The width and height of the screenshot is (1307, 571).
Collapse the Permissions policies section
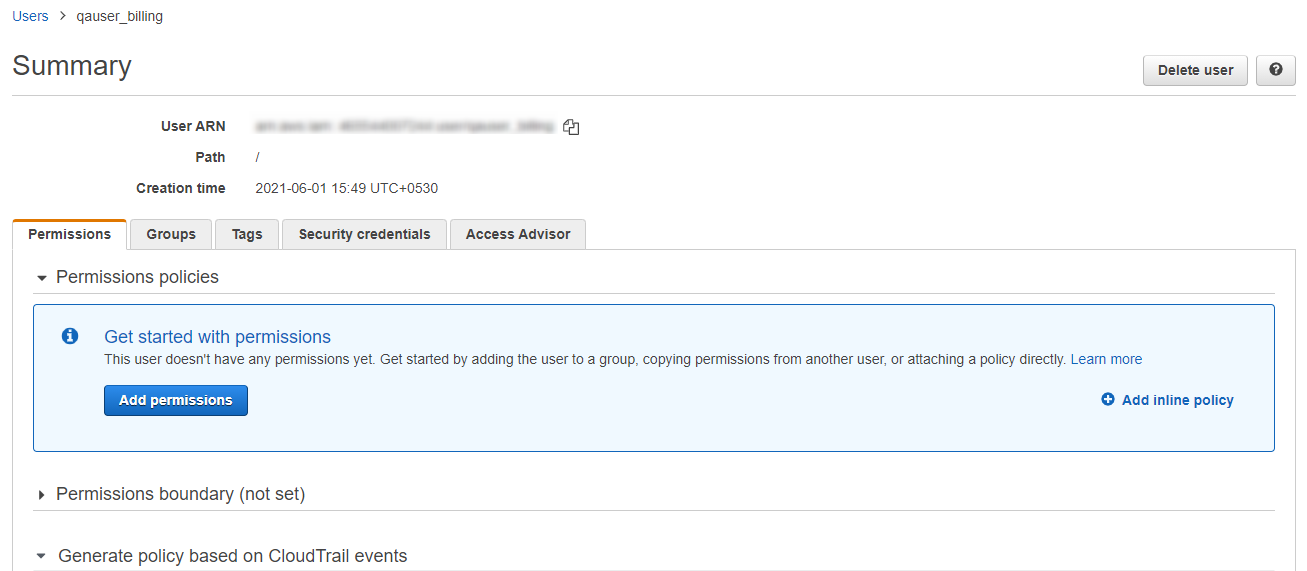pyautogui.click(x=42, y=278)
